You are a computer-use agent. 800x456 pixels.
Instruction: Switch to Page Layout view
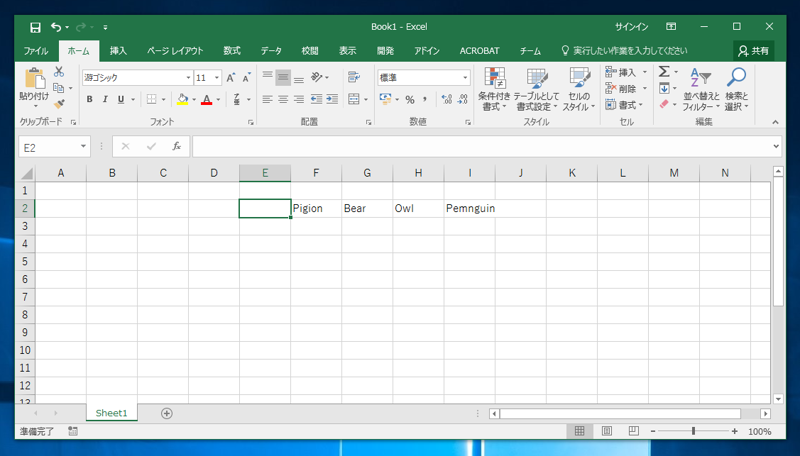pos(607,432)
